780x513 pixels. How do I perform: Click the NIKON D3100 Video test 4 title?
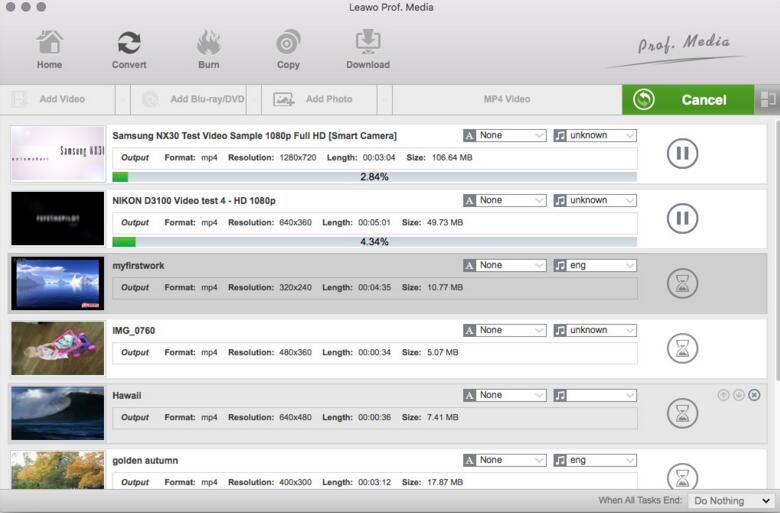click(194, 201)
